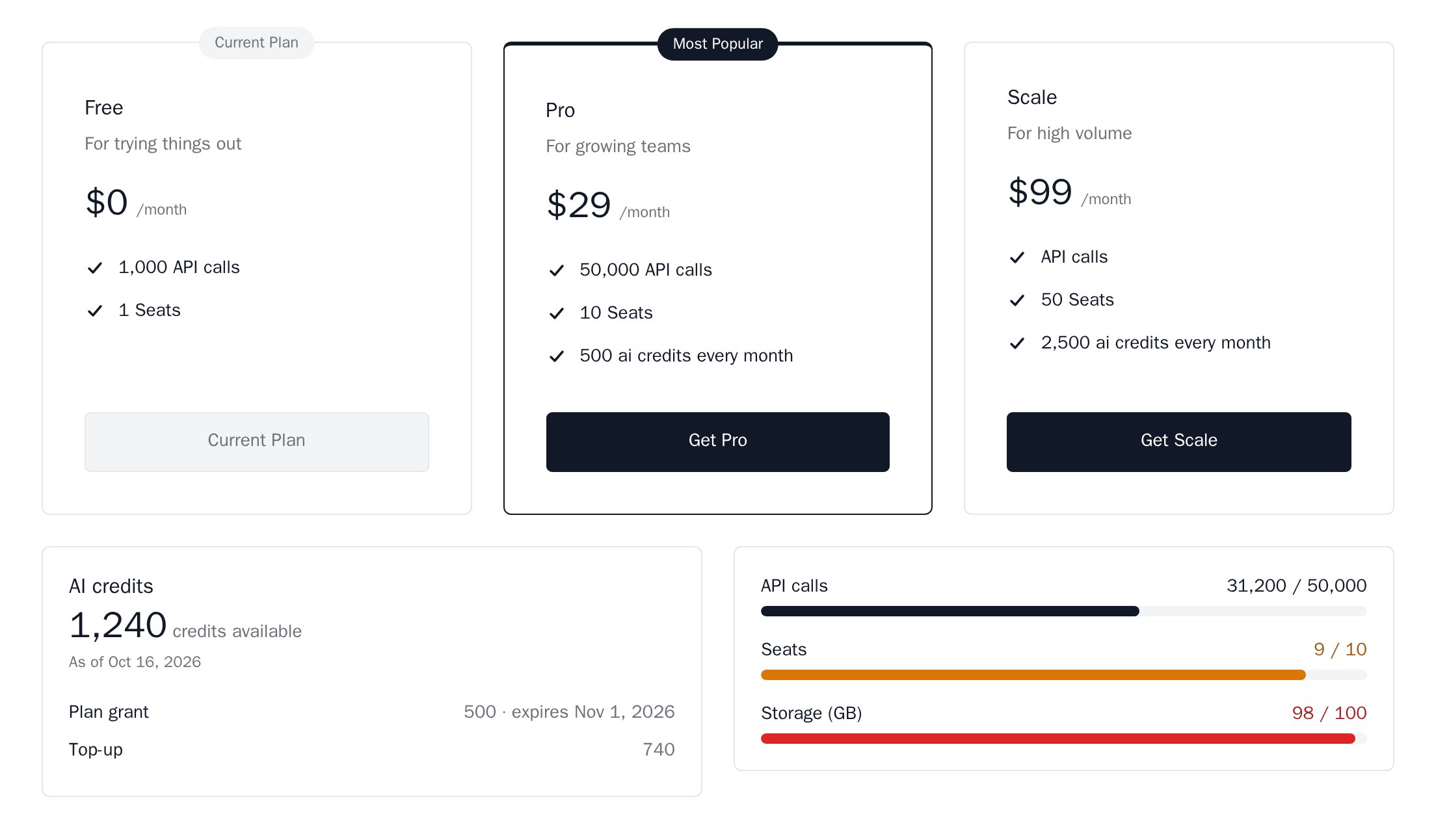Click the '50,000 API calls' feature text

tap(646, 270)
